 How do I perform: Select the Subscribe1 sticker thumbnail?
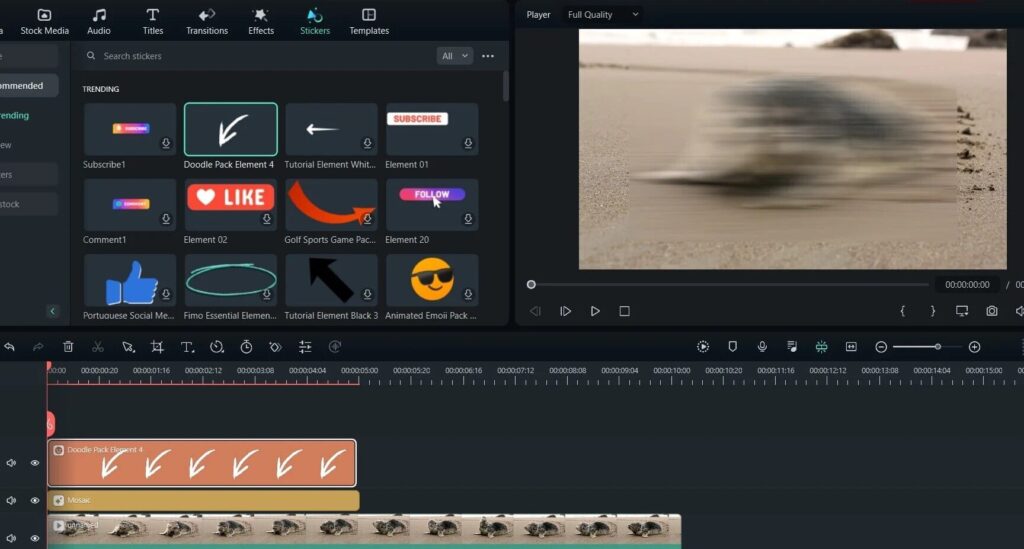(129, 129)
